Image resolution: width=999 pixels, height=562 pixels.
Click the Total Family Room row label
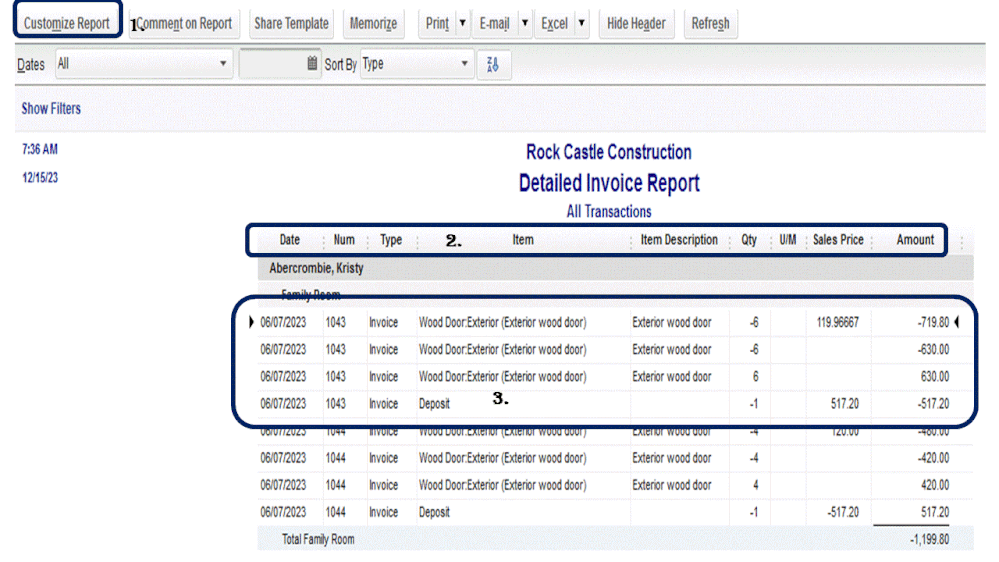318,540
